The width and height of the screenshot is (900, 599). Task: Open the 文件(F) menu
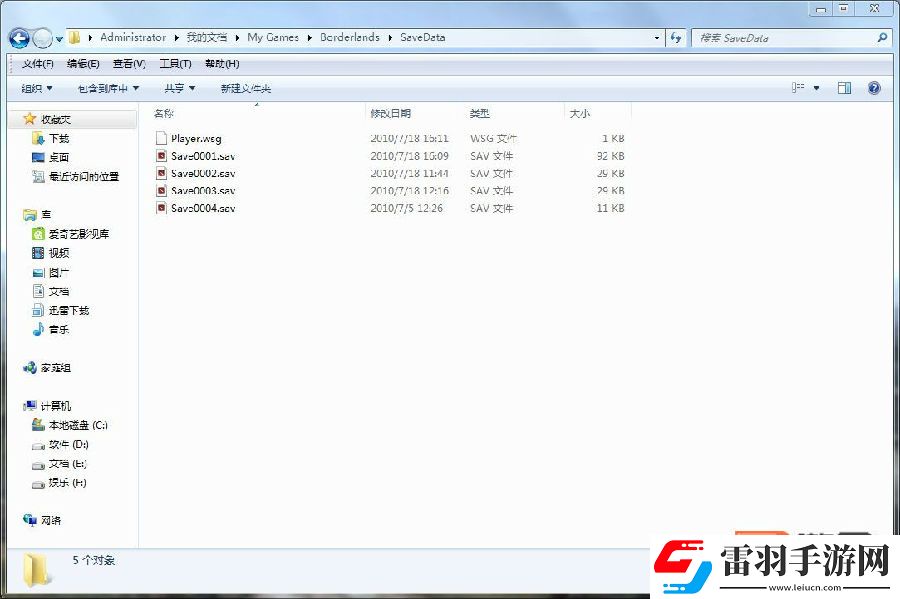(38, 64)
